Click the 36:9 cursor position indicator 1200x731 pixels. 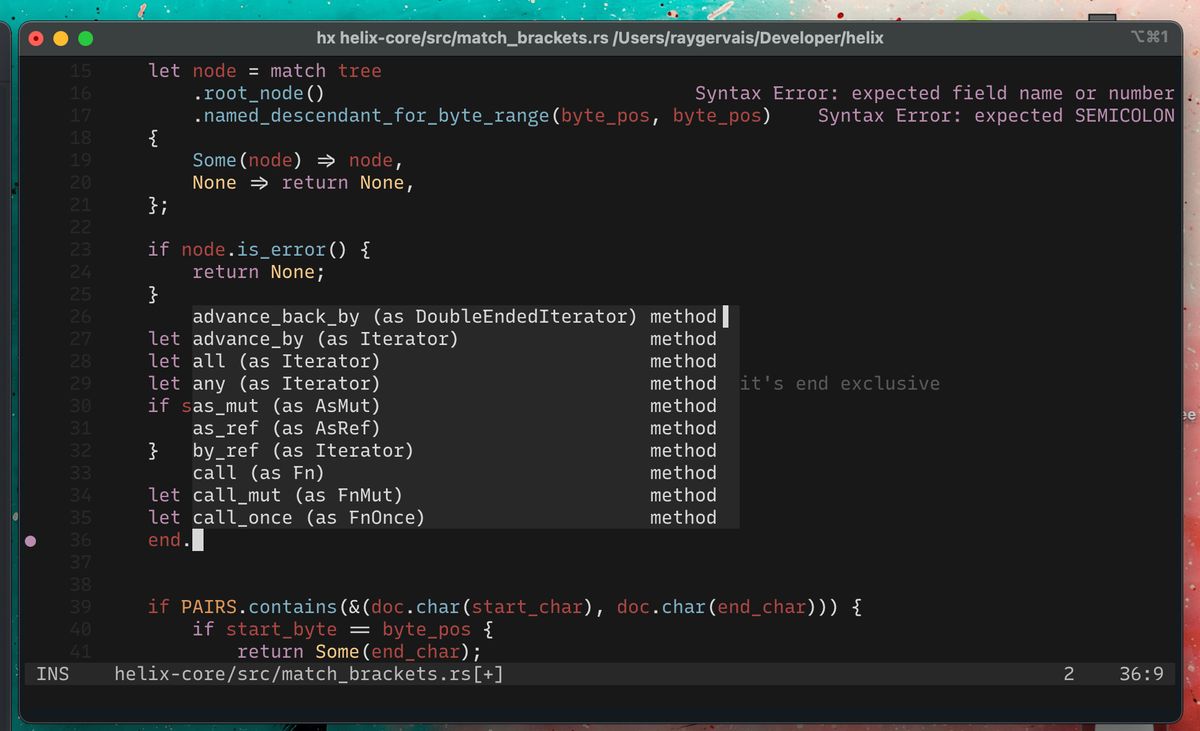[x=1141, y=674]
